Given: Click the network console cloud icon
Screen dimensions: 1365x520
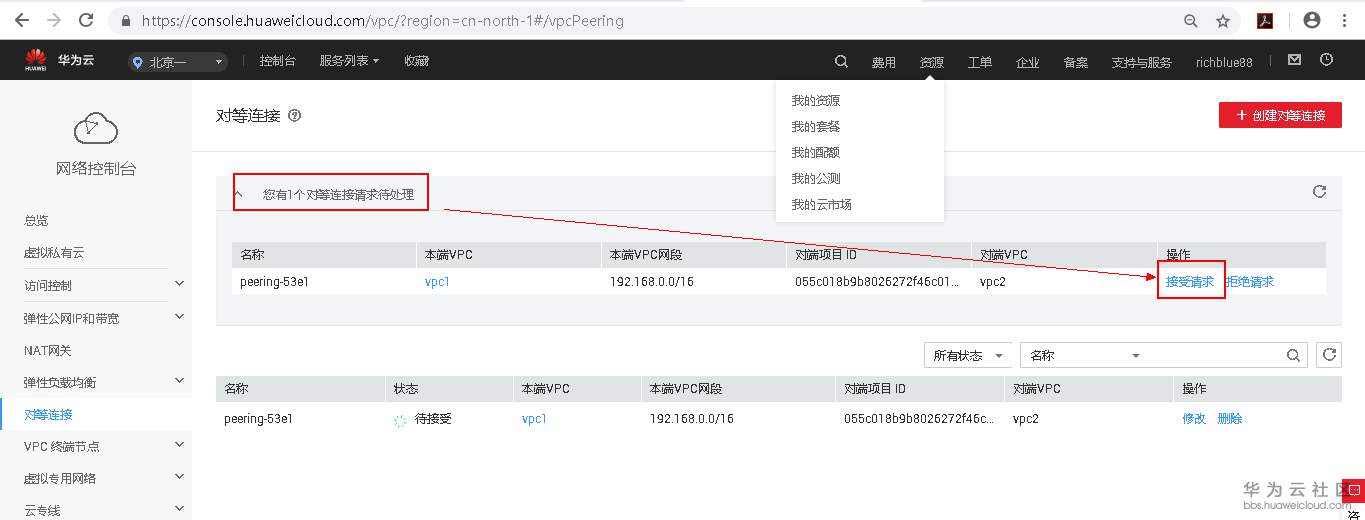Looking at the screenshot, I should pyautogui.click(x=95, y=128).
